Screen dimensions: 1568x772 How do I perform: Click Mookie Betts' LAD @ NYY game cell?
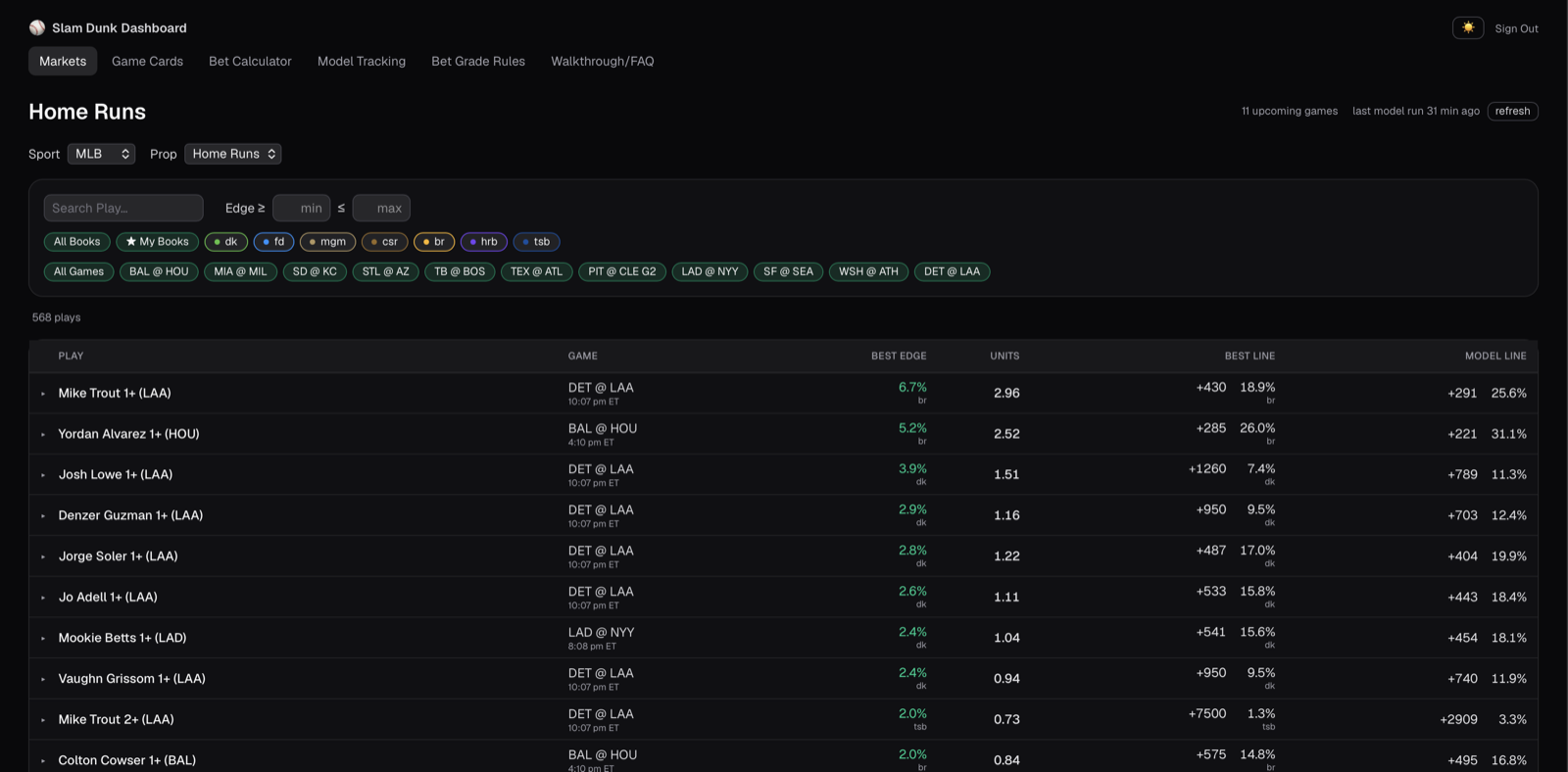[601, 637]
